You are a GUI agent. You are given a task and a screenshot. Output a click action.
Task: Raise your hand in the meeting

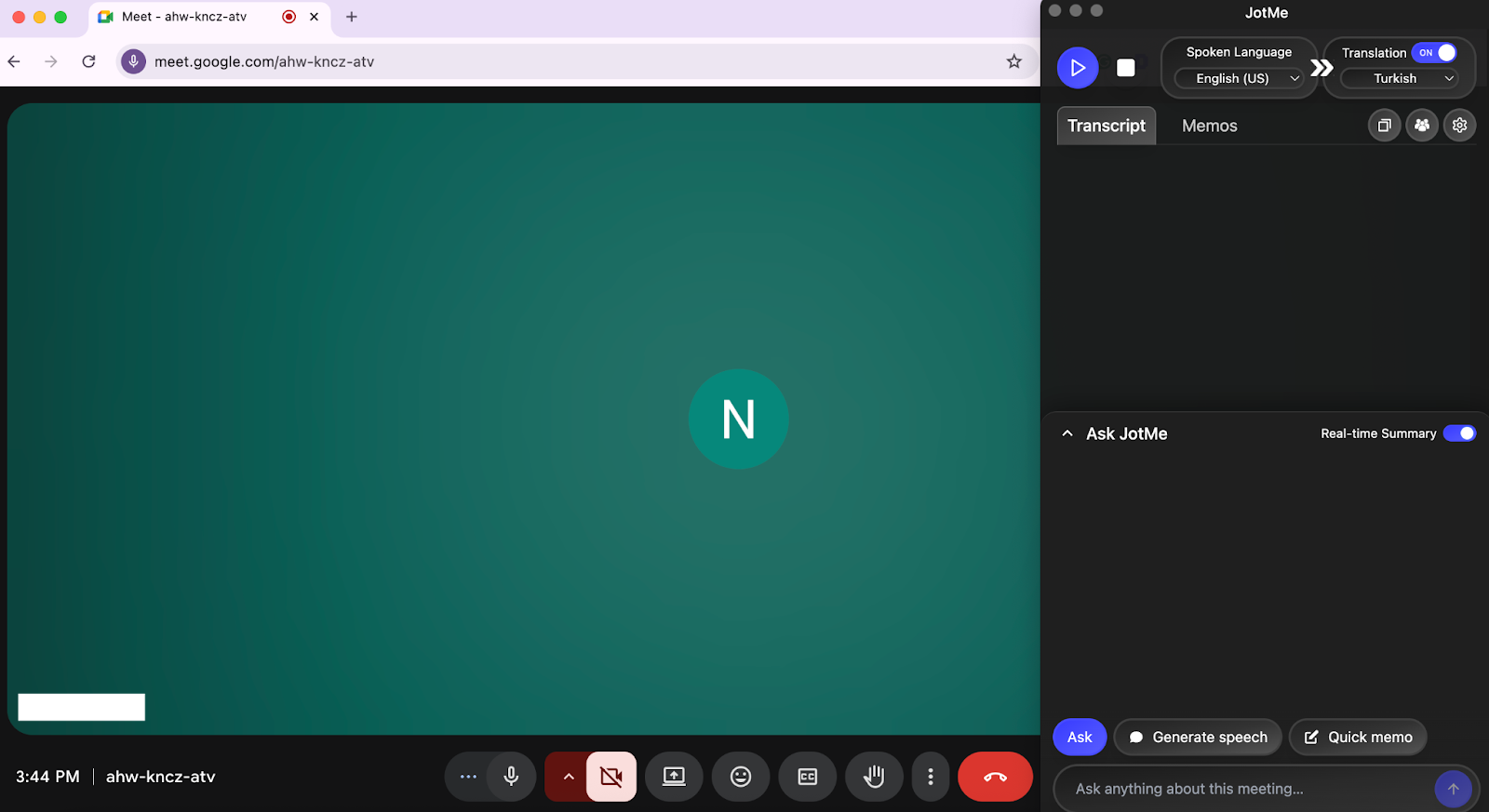874,776
